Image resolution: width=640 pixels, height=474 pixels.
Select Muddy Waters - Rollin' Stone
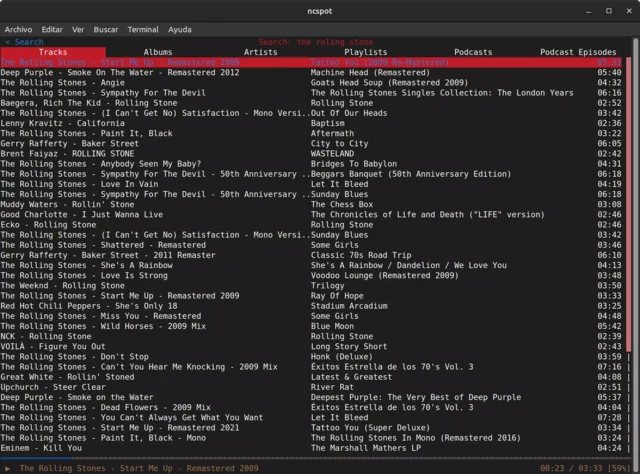[x=311, y=205]
